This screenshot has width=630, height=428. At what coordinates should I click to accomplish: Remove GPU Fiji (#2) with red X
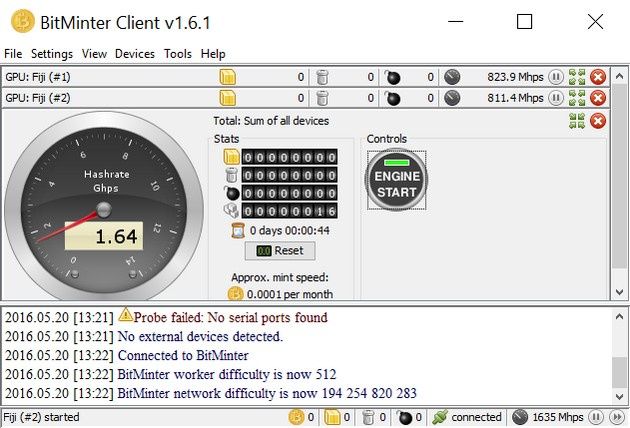(x=598, y=98)
